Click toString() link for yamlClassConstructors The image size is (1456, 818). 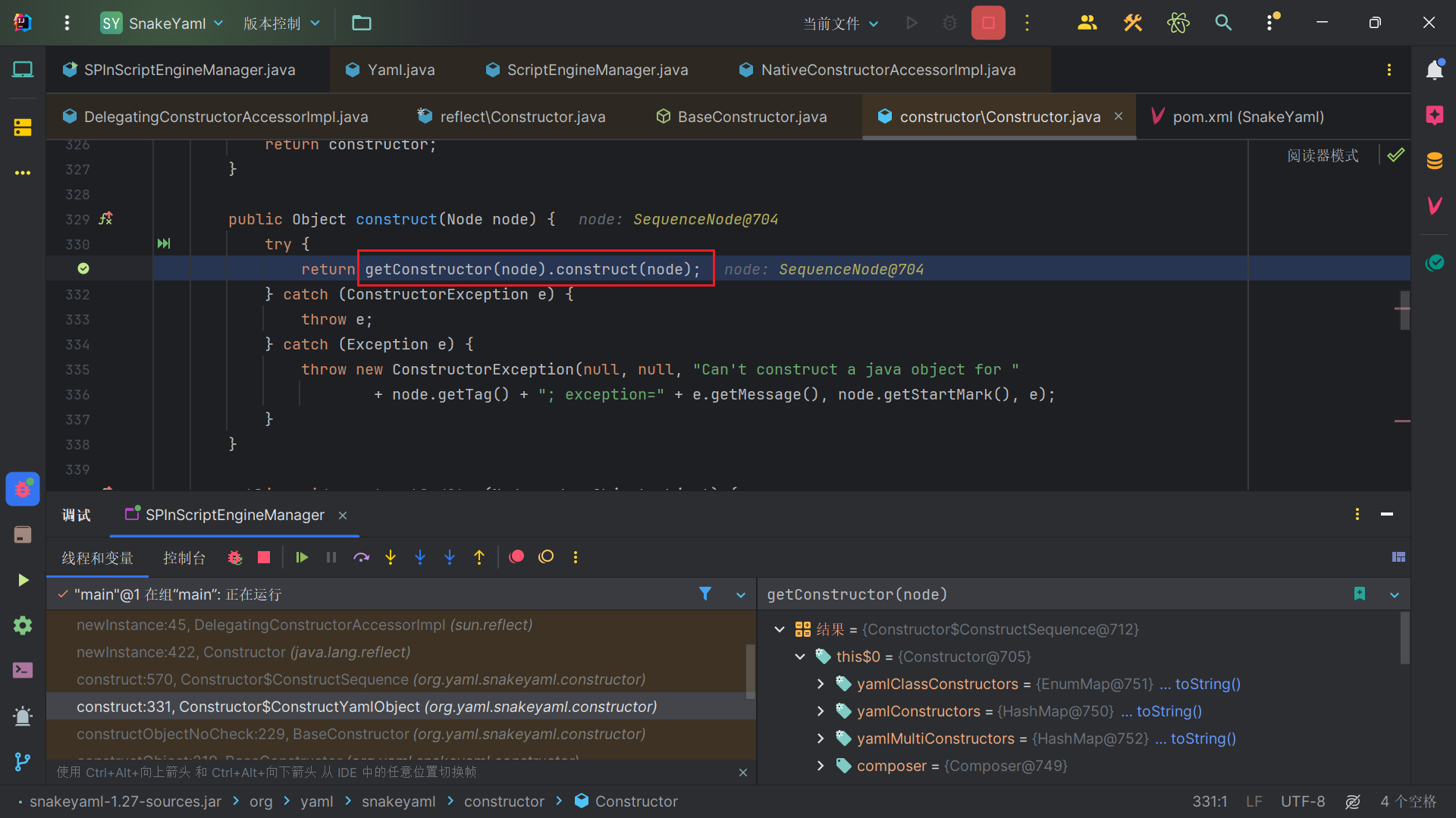1207,684
